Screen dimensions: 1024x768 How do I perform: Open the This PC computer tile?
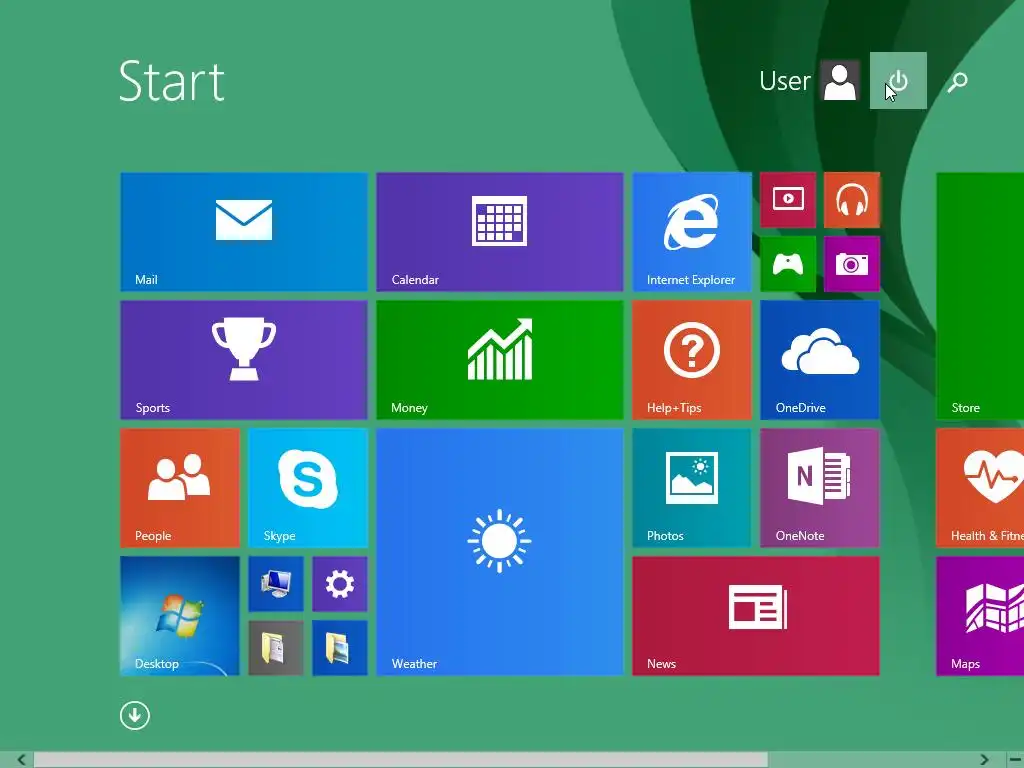(276, 584)
